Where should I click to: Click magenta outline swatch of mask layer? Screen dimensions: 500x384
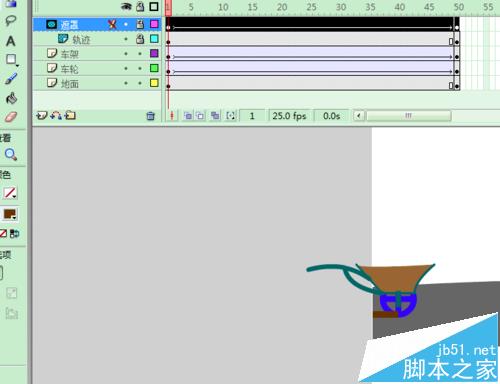click(x=154, y=24)
